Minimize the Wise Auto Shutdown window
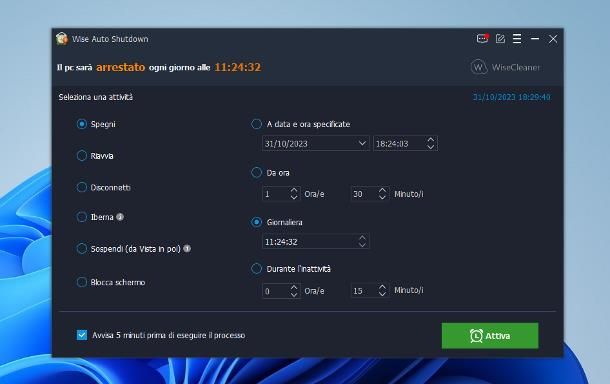This screenshot has width=610, height=384. tap(535, 39)
